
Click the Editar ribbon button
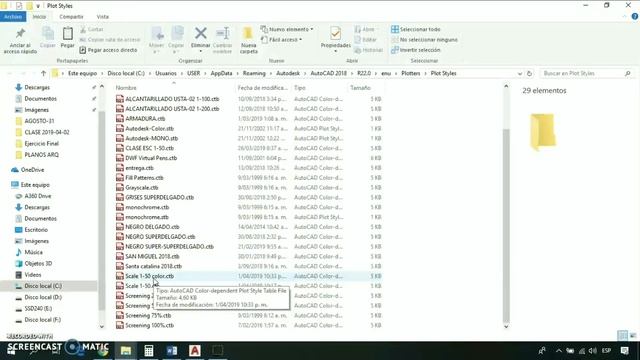coord(366,40)
